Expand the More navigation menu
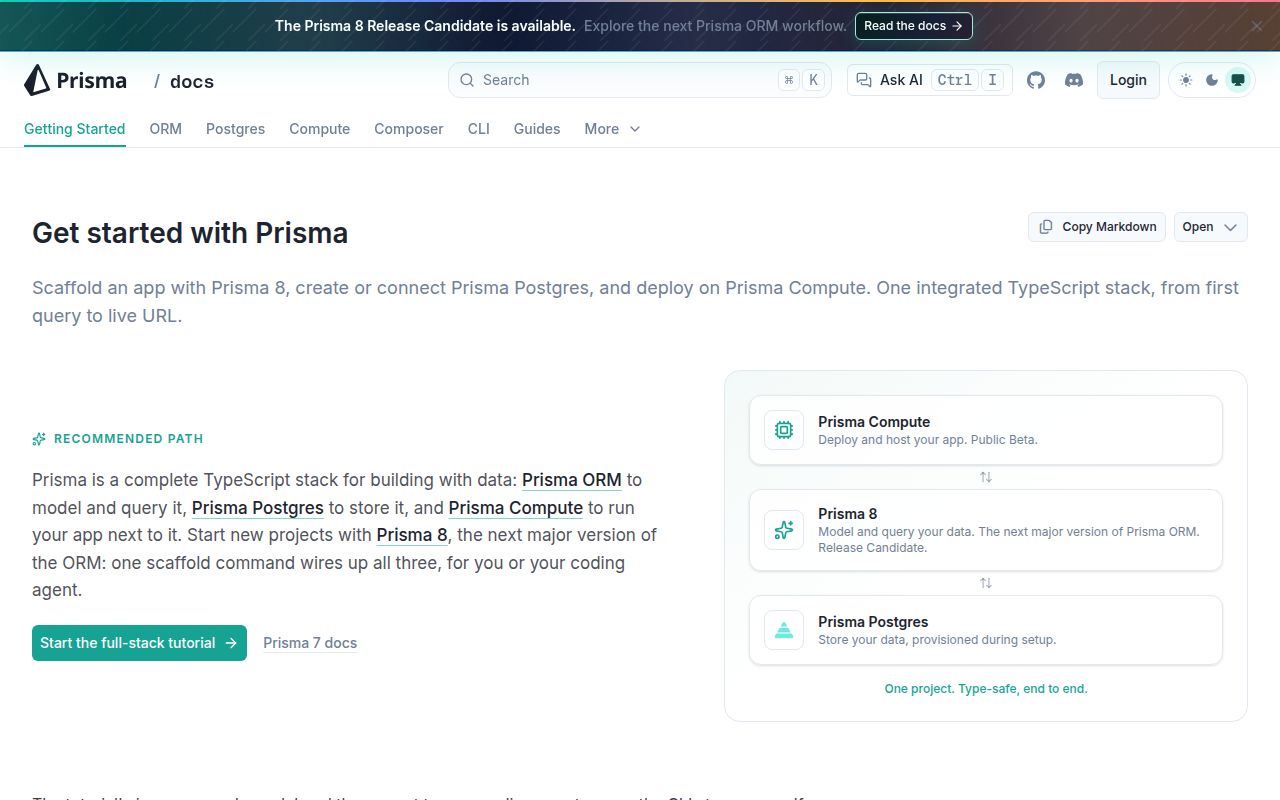 click(612, 129)
